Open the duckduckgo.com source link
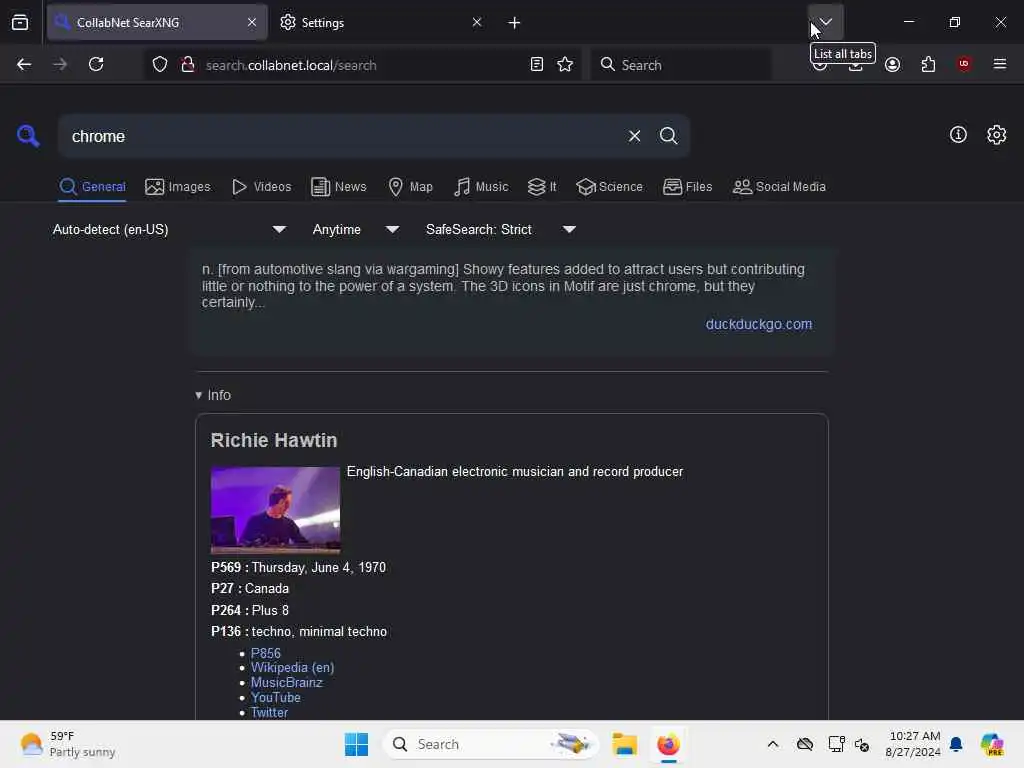The height and width of the screenshot is (768, 1024). tap(759, 324)
